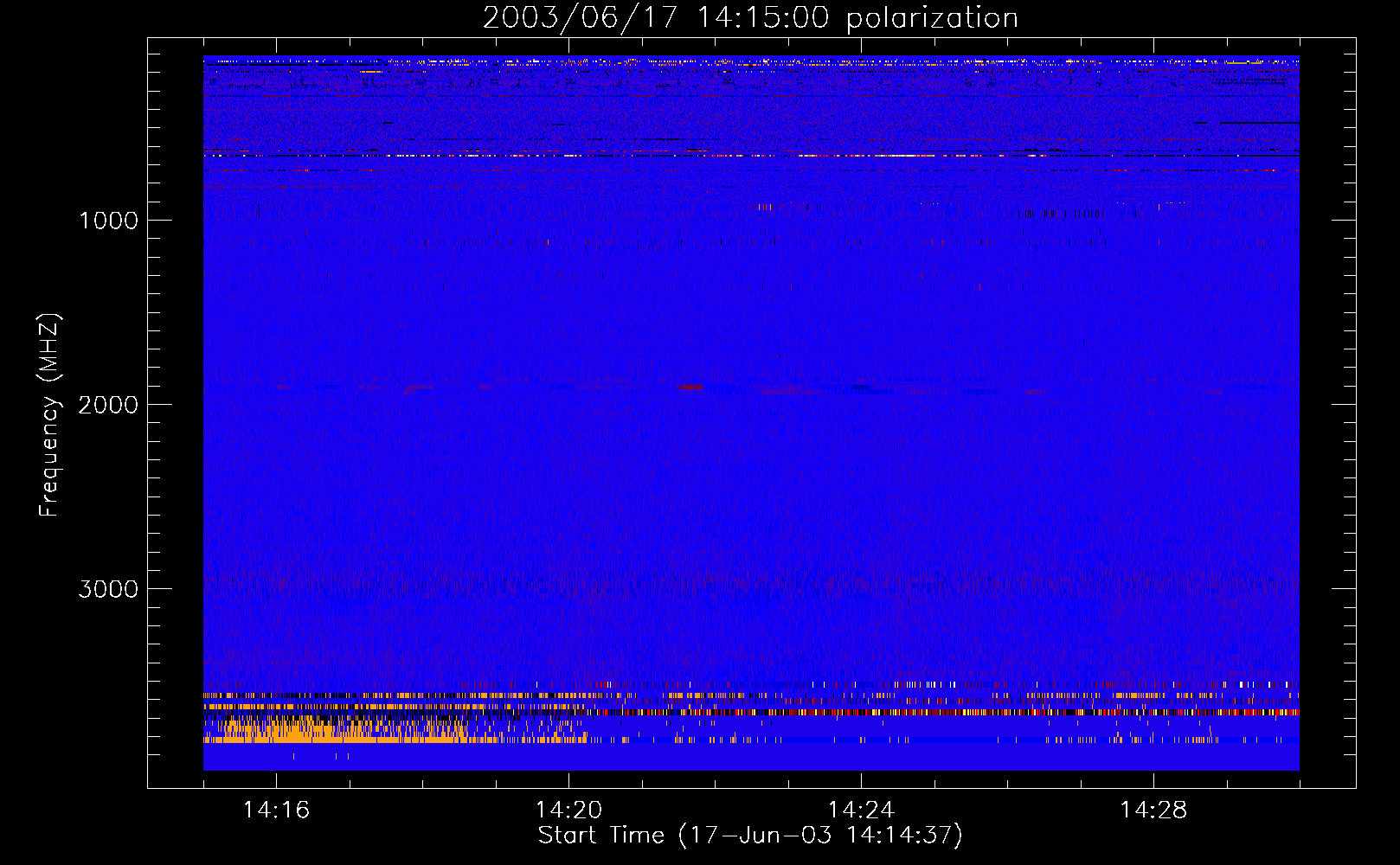Select the 2000 frequency tick label
This screenshot has height=865, width=1400.
[109, 405]
